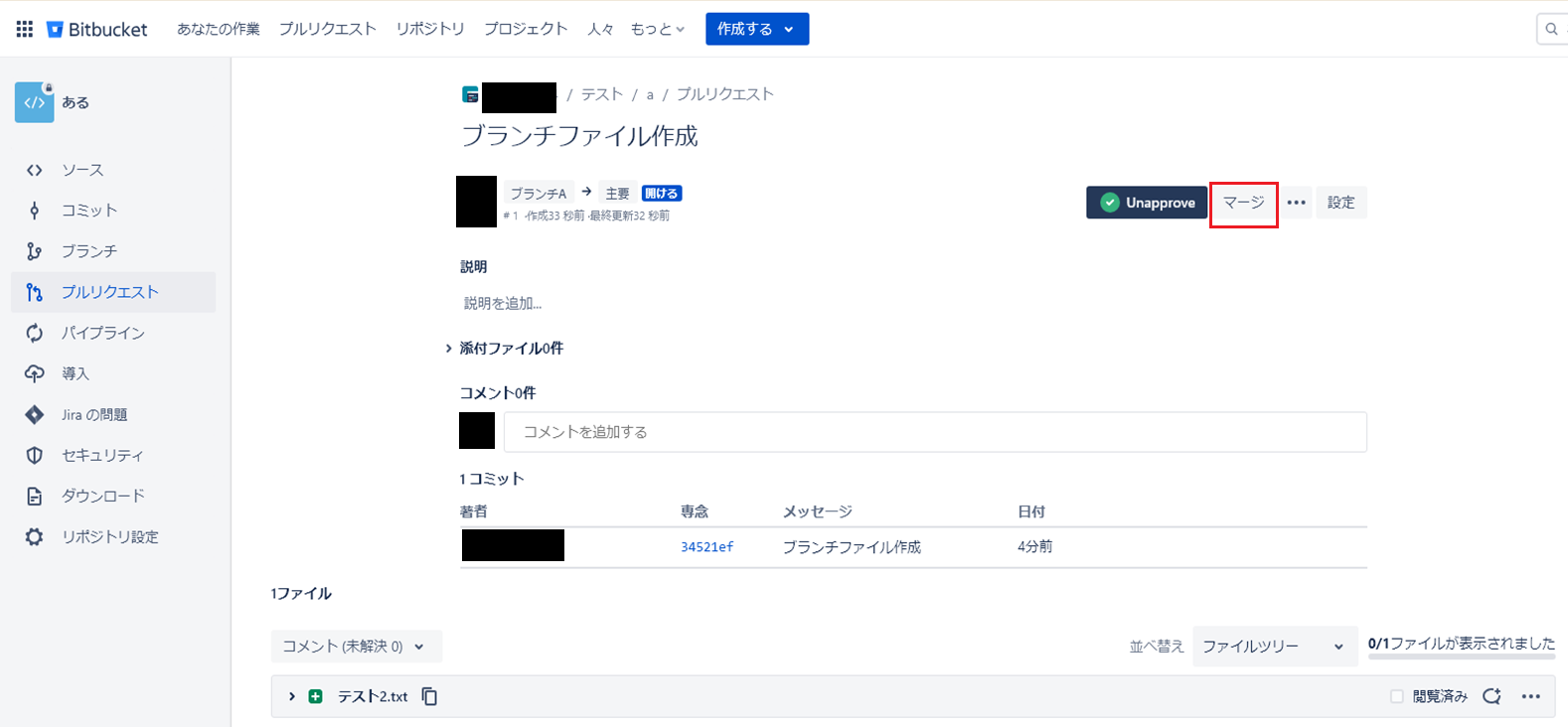Select コミット in the sidebar
The image size is (1568, 727).
pos(113,211)
